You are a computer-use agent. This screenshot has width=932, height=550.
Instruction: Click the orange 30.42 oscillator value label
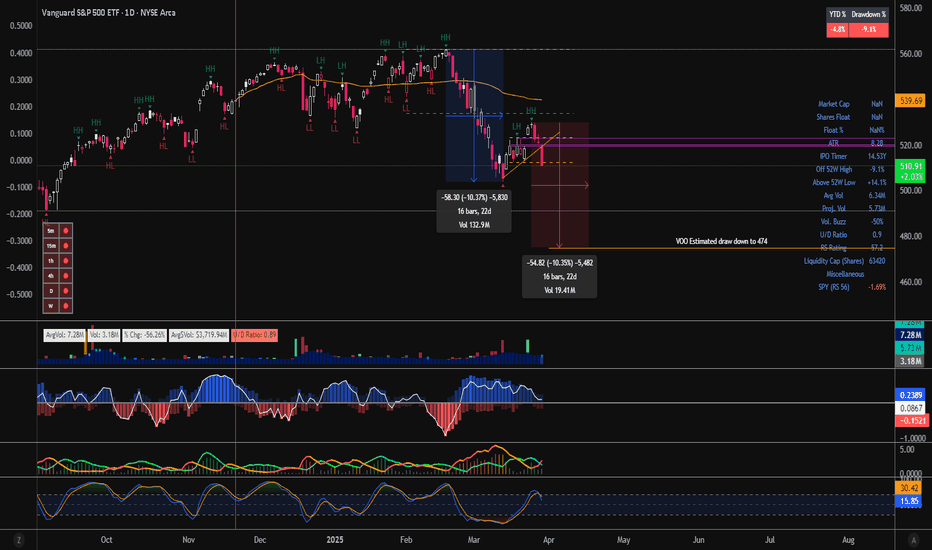pyautogui.click(x=909, y=488)
